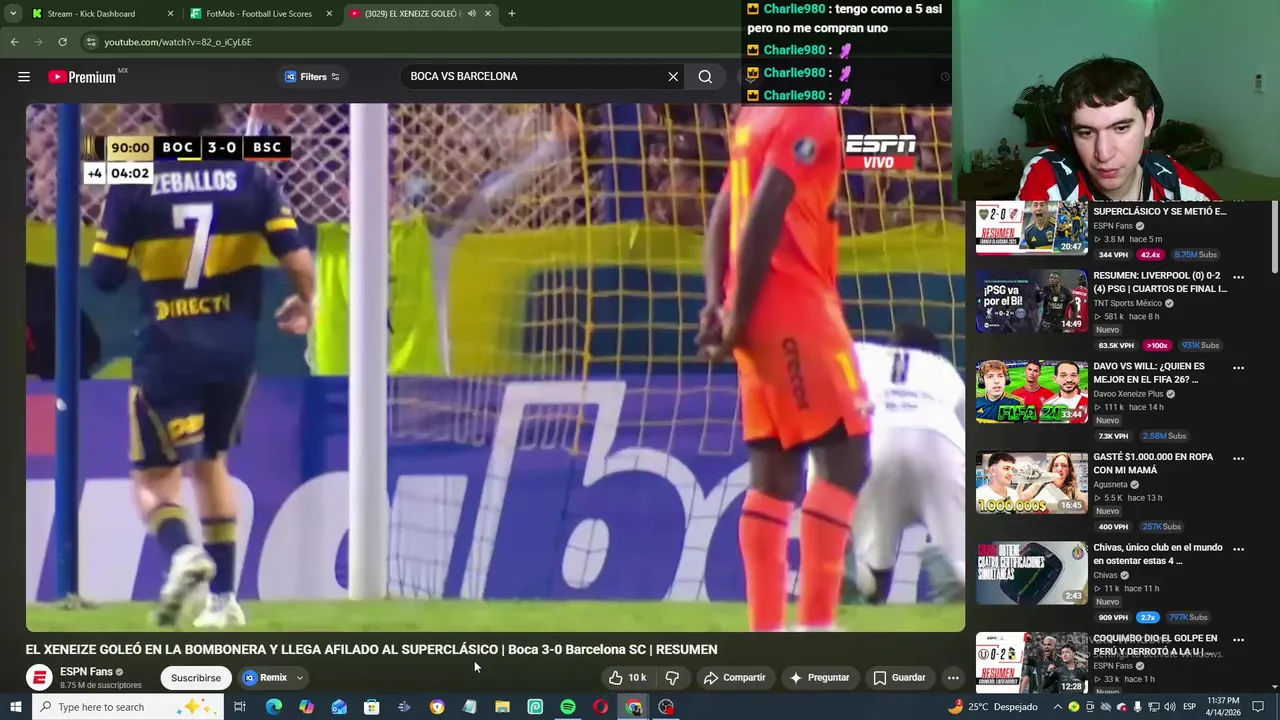Open the DAVO VS WILL video thumbnail
Viewport: 1280px width, 720px height.
pyautogui.click(x=1031, y=392)
